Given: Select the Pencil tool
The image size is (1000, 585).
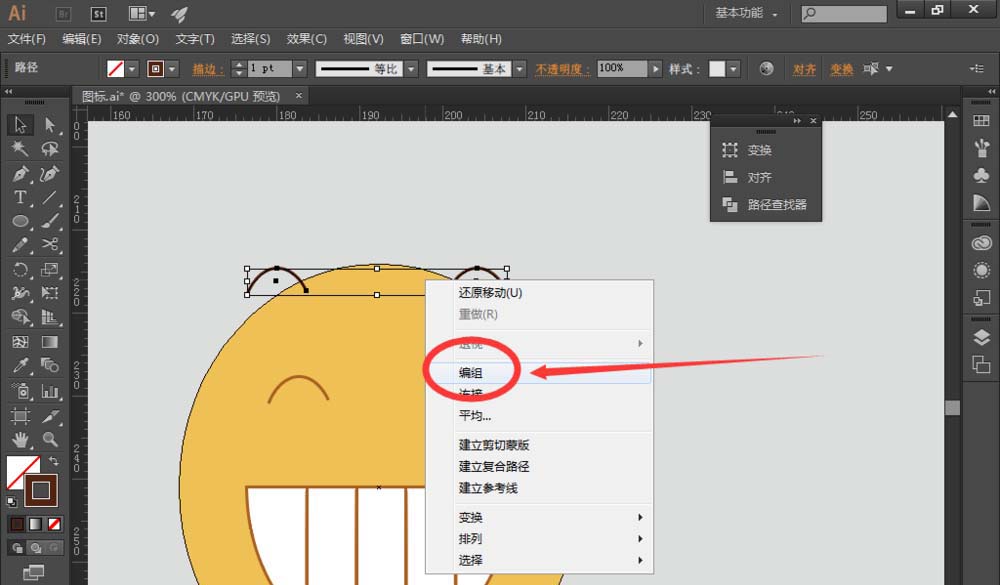Looking at the screenshot, I should tap(20, 245).
